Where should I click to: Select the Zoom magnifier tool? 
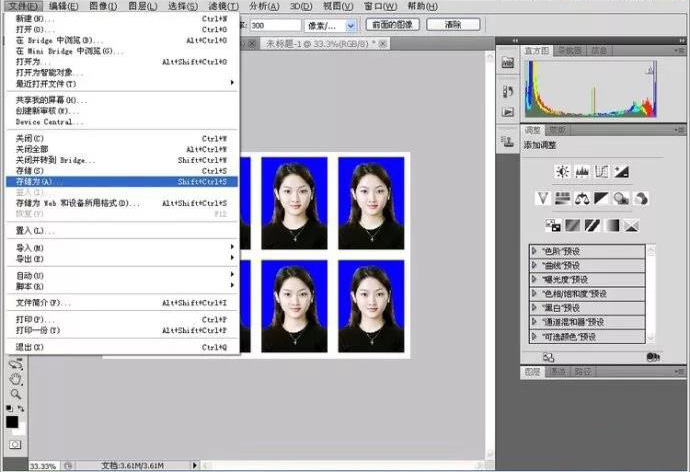pos(15,394)
